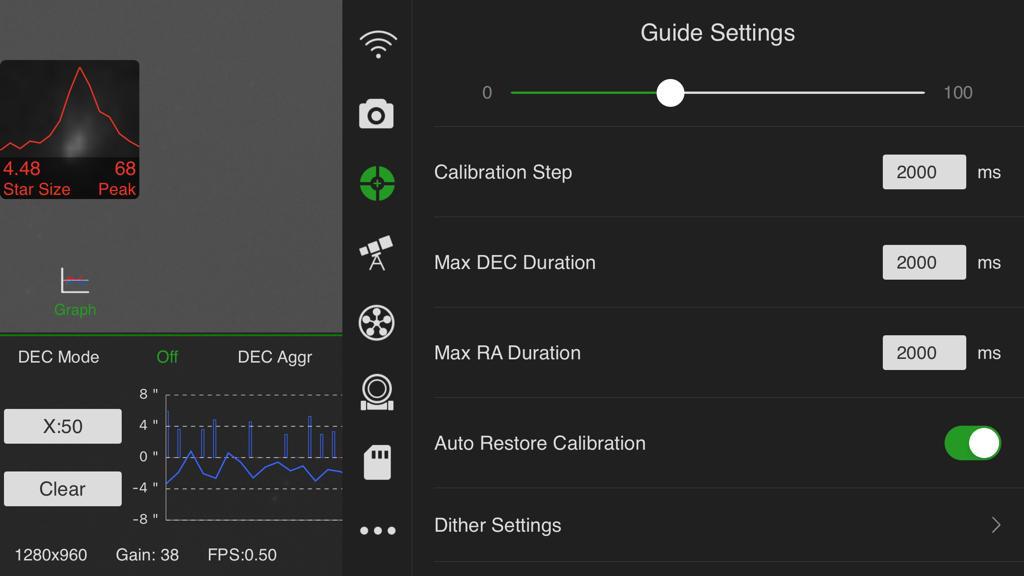Toggle DEC Mode Off setting

tap(167, 357)
